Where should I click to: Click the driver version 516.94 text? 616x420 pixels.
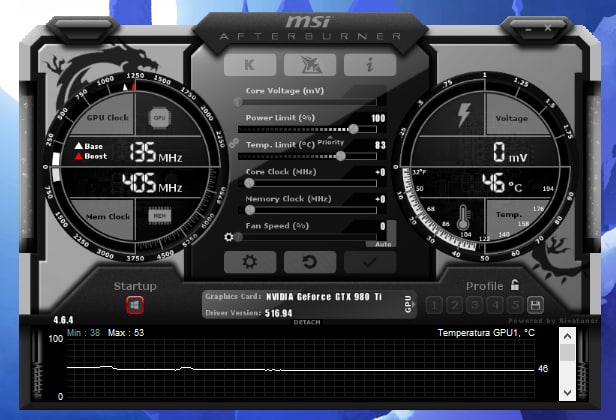pyautogui.click(x=279, y=313)
